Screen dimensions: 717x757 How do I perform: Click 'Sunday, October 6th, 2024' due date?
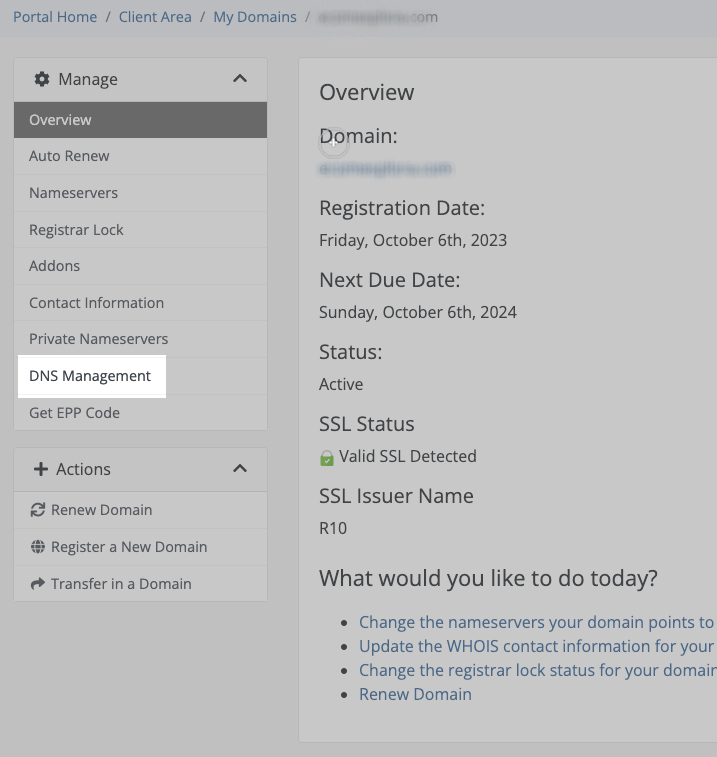418,312
